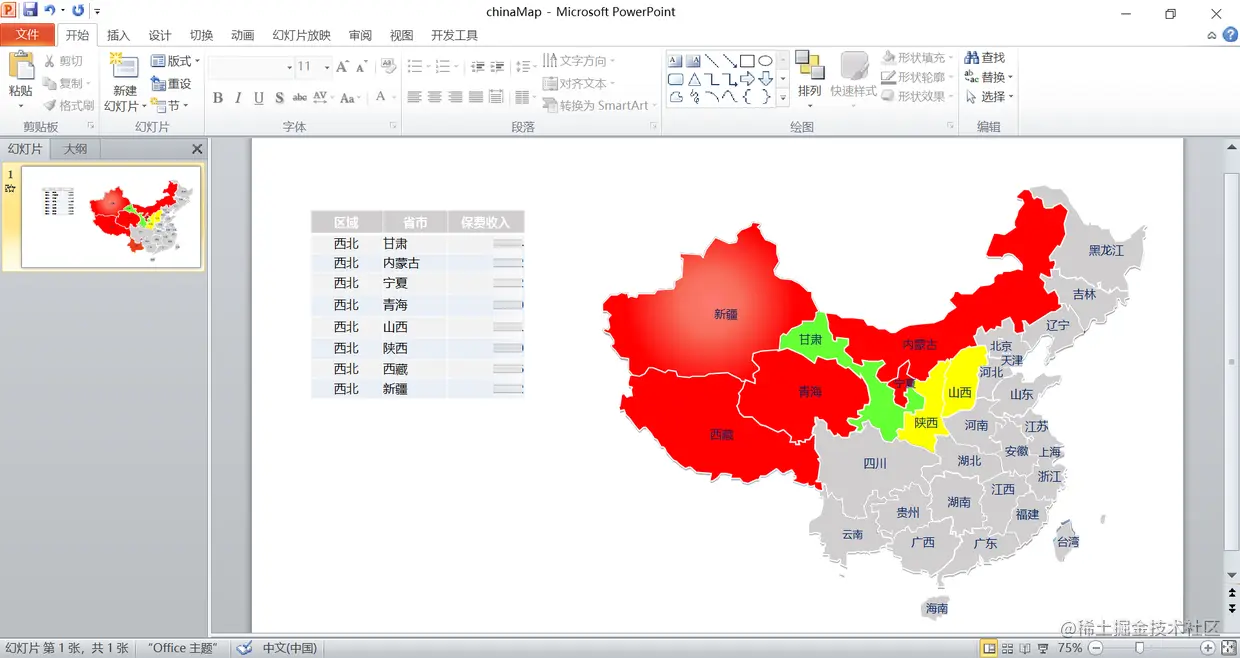Click the zoom slider handle
1240x658 pixels.
click(1139, 648)
